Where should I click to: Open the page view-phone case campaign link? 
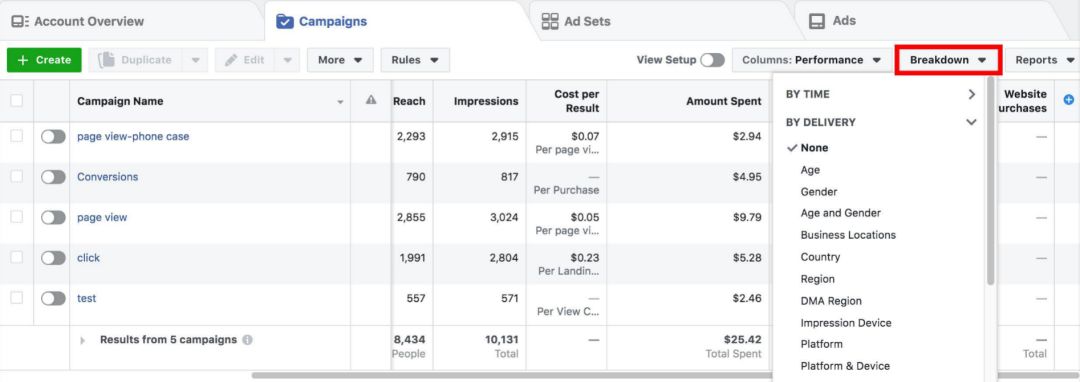[133, 136]
